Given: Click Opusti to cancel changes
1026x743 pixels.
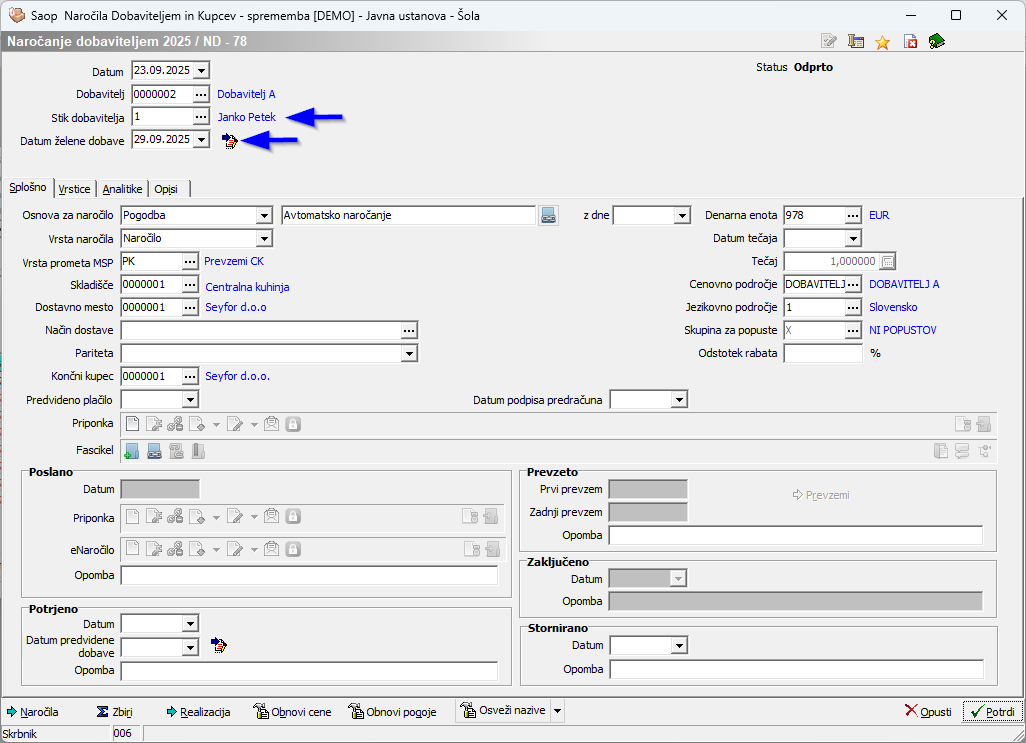Looking at the screenshot, I should point(928,712).
